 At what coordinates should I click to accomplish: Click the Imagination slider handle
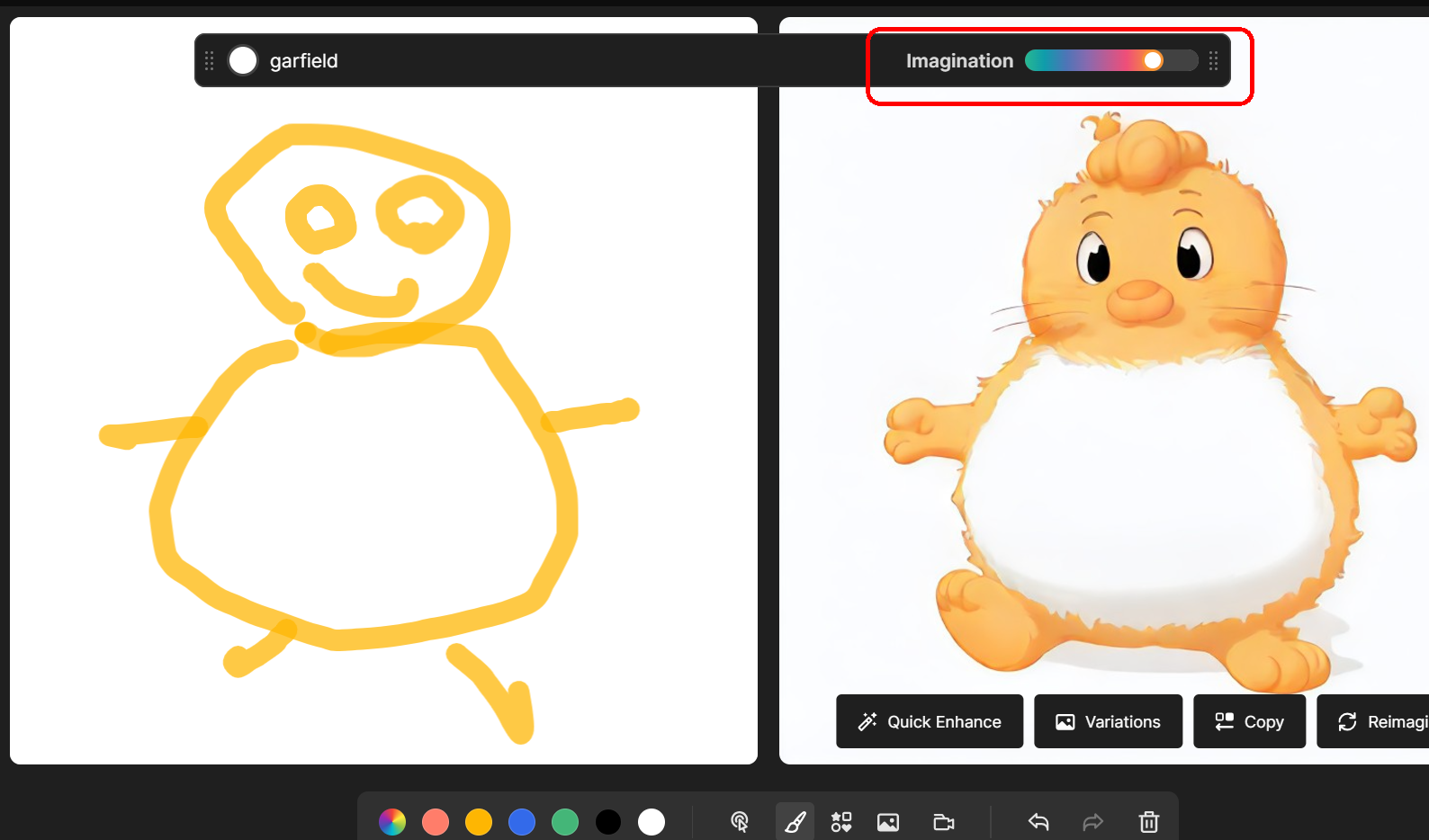point(1153,60)
